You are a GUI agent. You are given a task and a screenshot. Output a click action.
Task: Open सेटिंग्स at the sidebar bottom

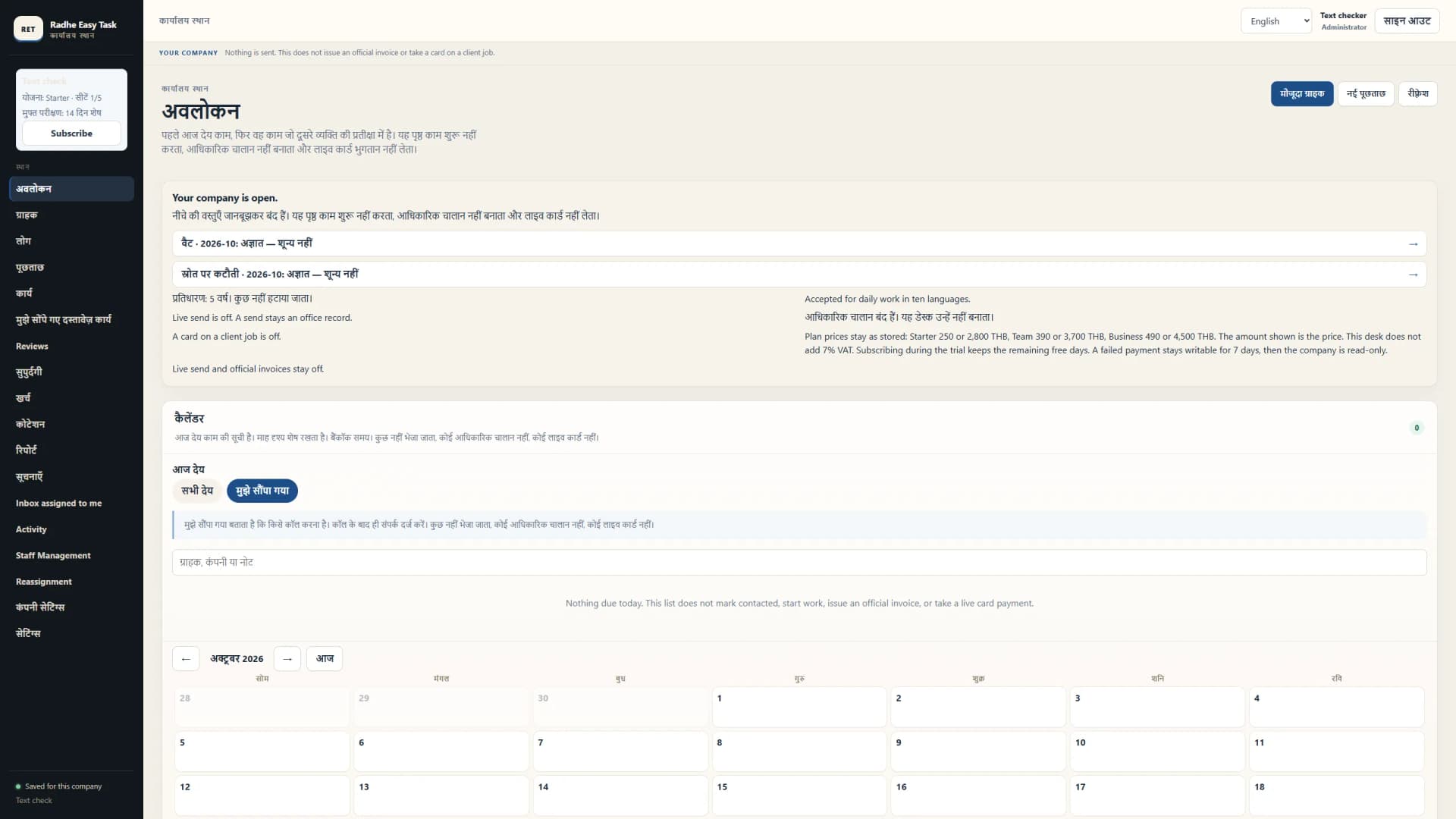coord(71,634)
